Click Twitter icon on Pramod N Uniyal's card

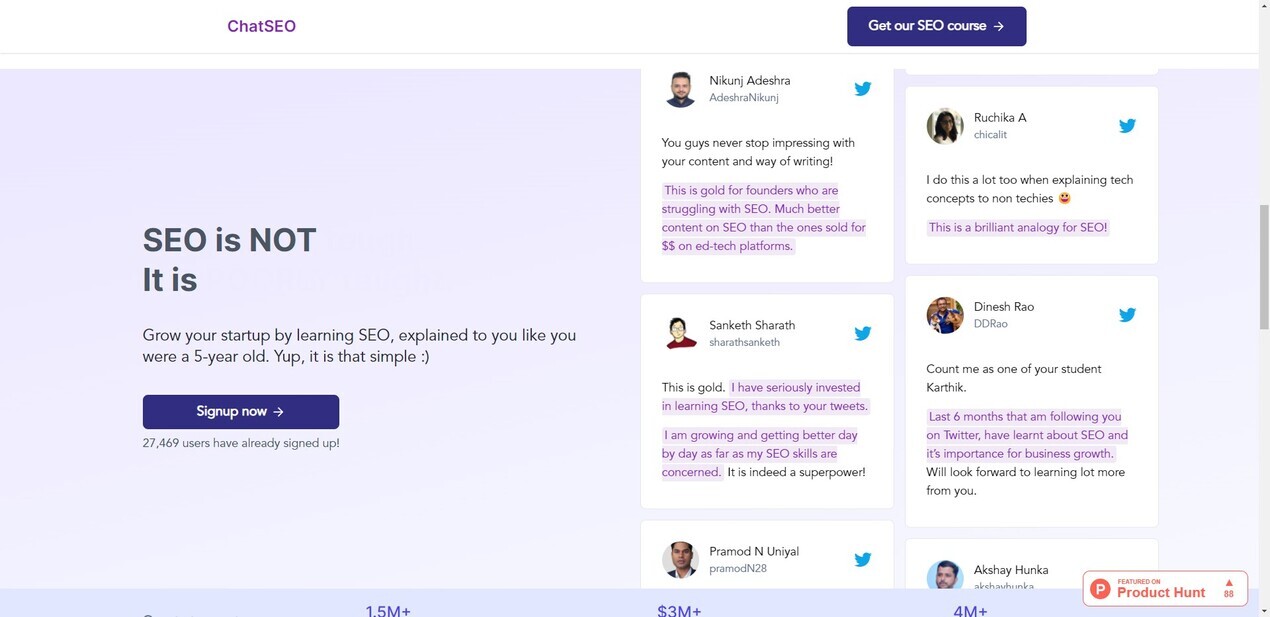point(862,560)
